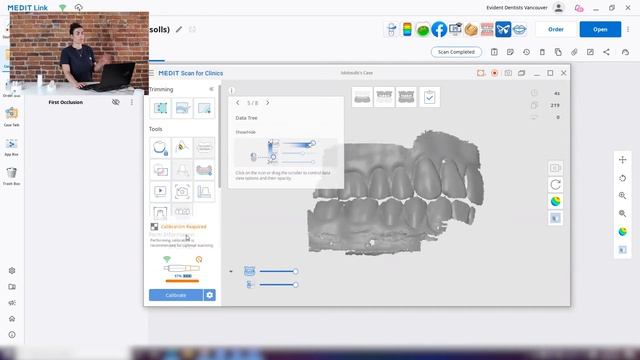
Task: Select the tooth lock tool in Tools
Action: coord(160,147)
